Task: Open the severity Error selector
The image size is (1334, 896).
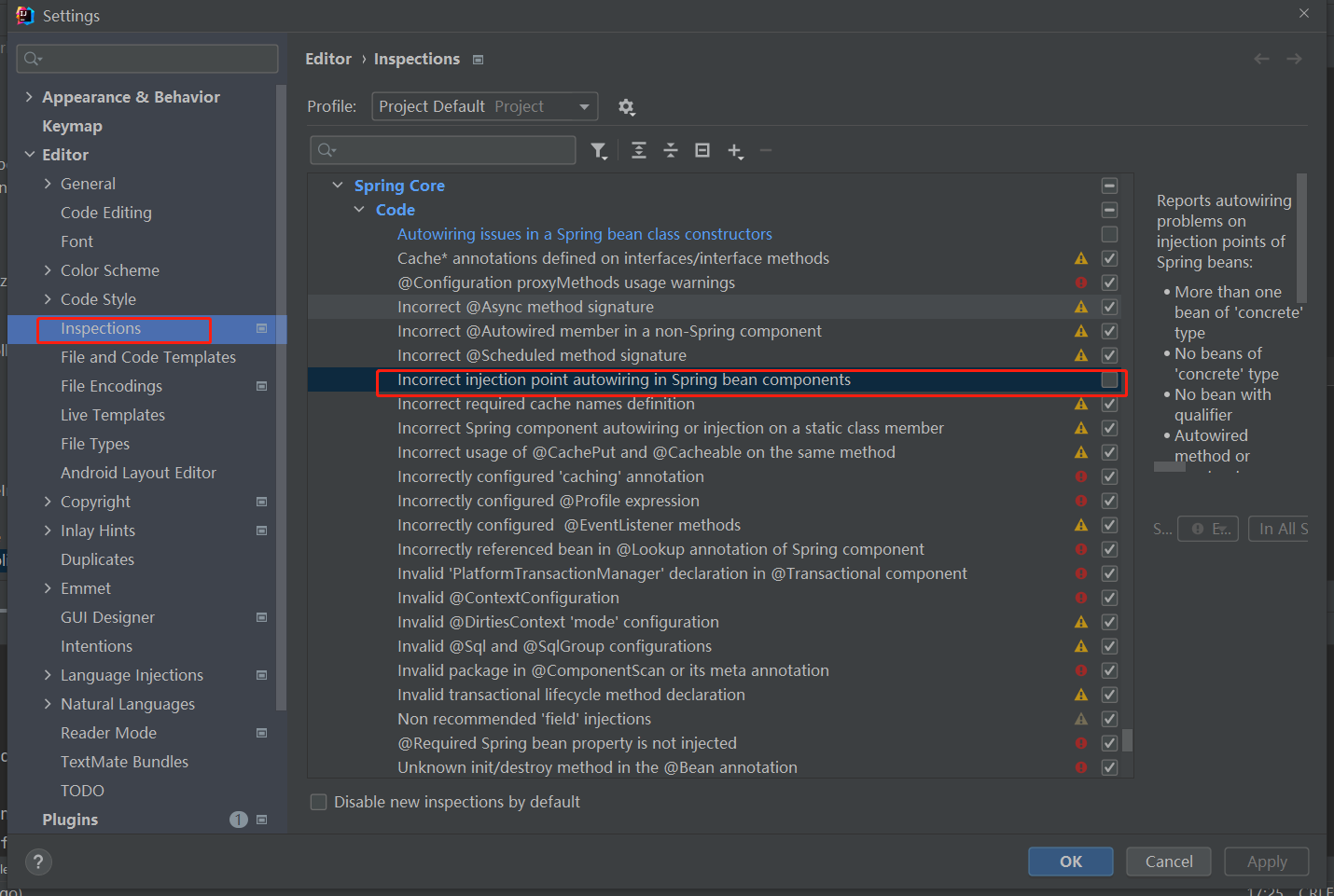Action: pyautogui.click(x=1208, y=529)
